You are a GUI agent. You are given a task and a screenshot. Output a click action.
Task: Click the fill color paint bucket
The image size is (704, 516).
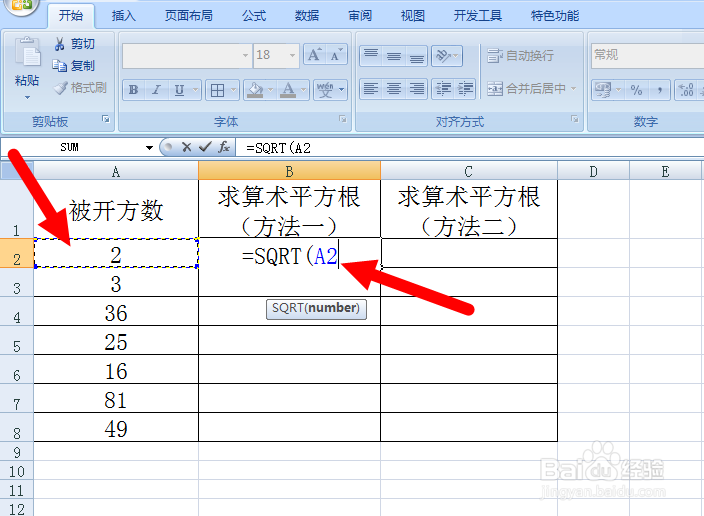[255, 90]
